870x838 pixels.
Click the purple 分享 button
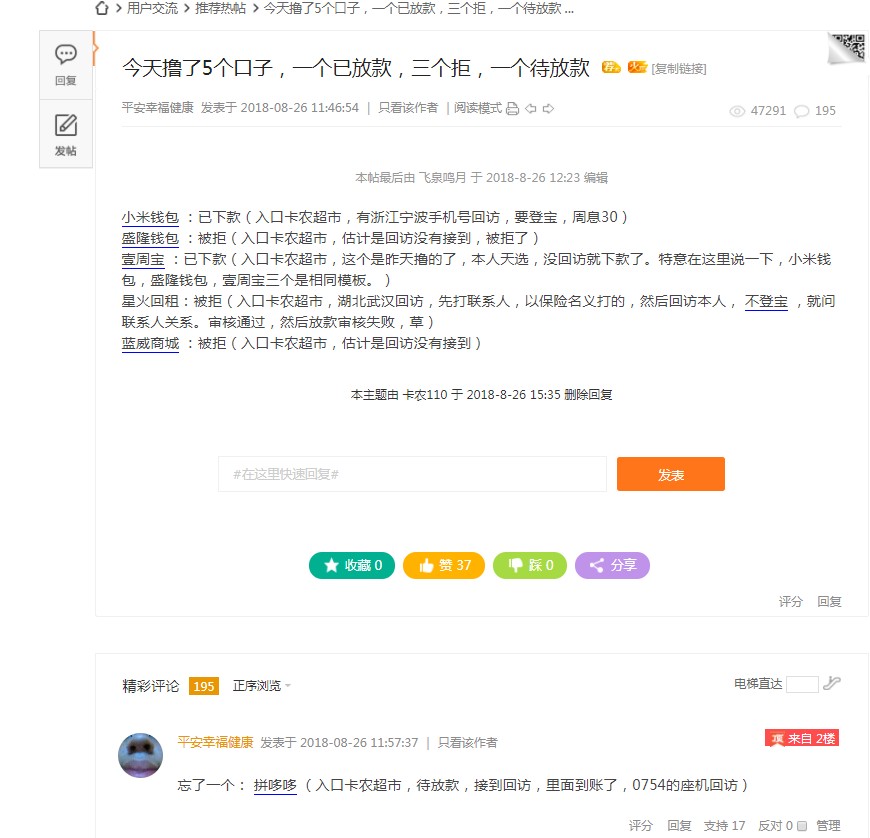pos(613,566)
